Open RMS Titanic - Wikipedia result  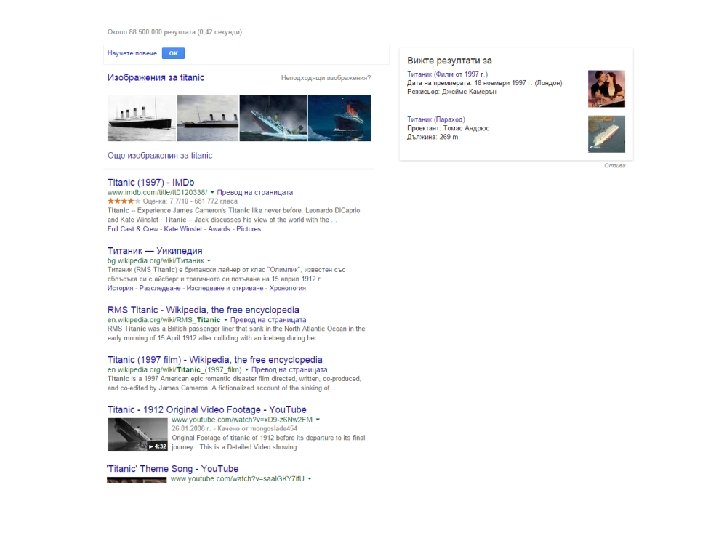(203, 310)
